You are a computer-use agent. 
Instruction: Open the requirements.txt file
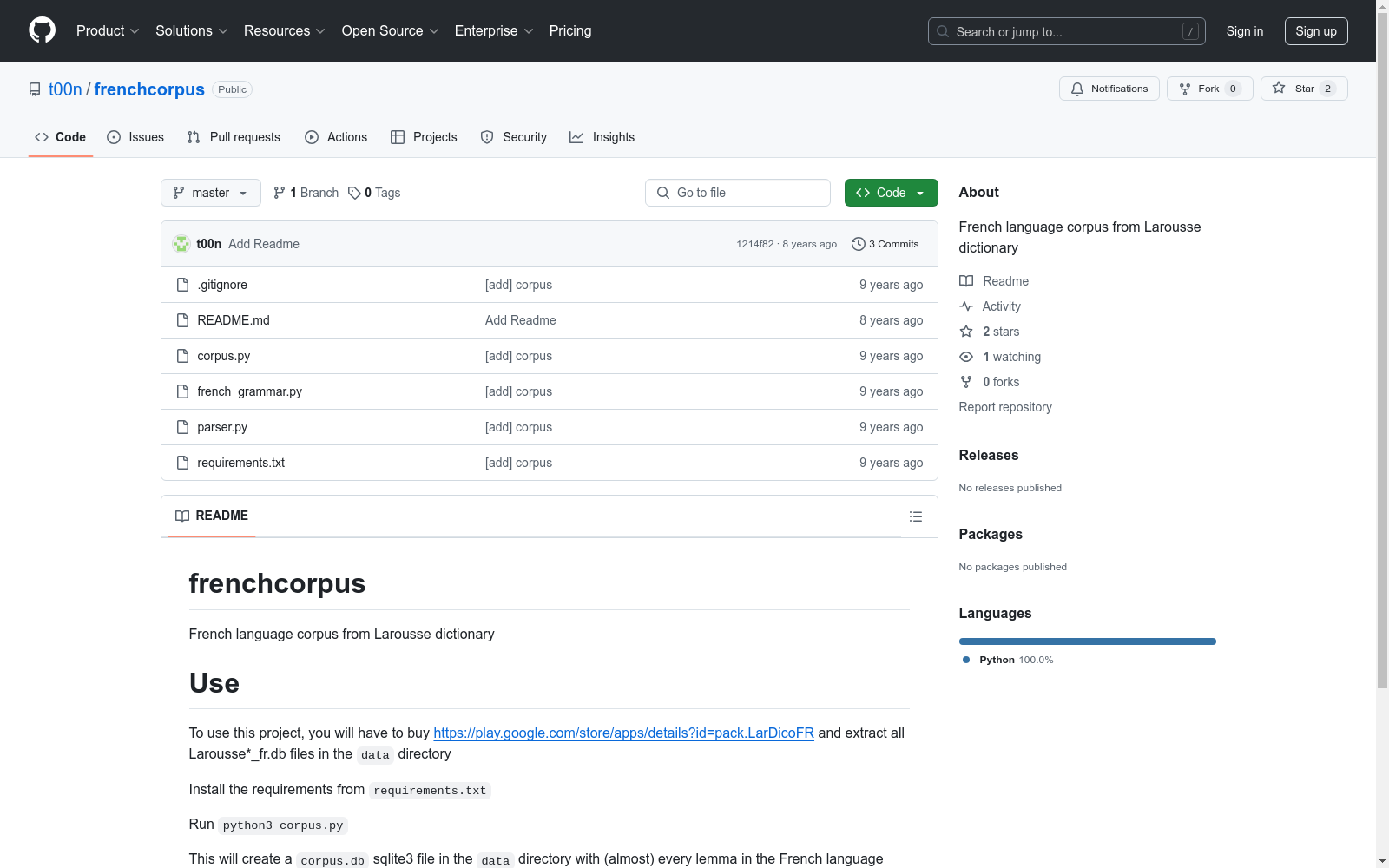(x=240, y=463)
